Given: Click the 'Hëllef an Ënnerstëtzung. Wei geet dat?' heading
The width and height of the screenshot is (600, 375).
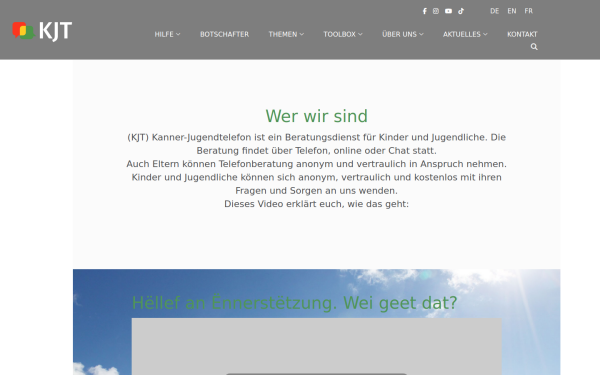Looking at the screenshot, I should tap(294, 303).
